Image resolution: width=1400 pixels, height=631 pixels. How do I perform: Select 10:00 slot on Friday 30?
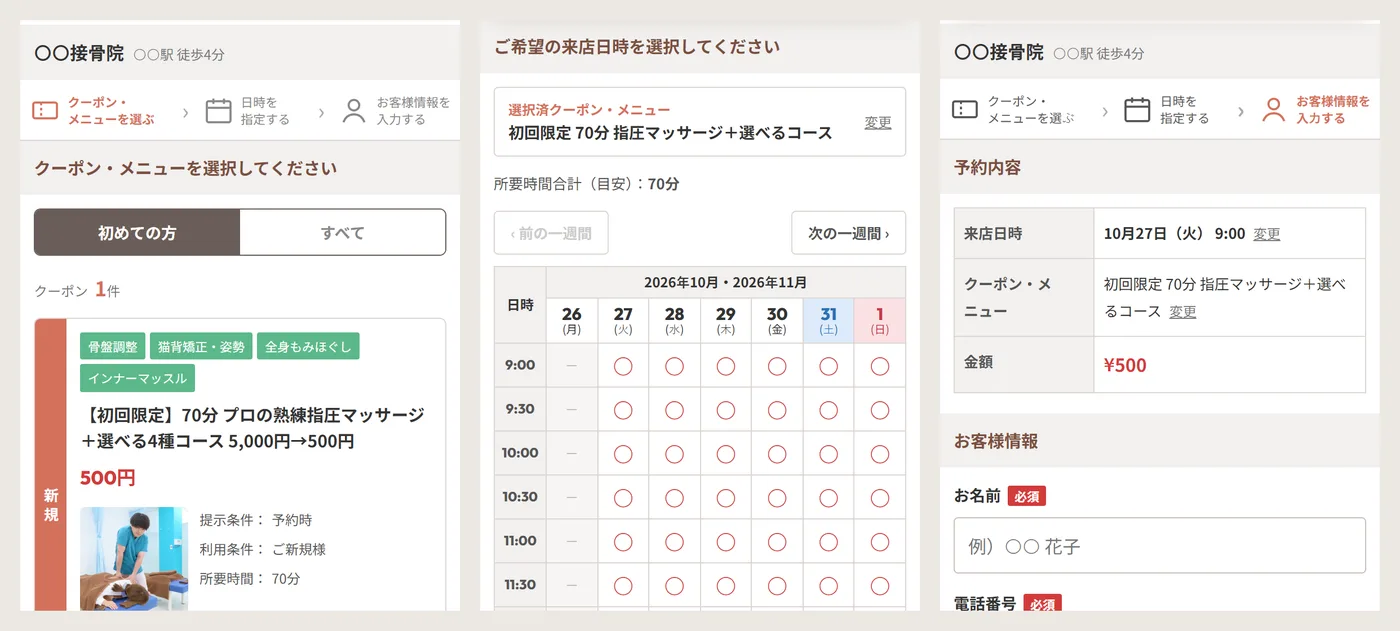(x=777, y=454)
